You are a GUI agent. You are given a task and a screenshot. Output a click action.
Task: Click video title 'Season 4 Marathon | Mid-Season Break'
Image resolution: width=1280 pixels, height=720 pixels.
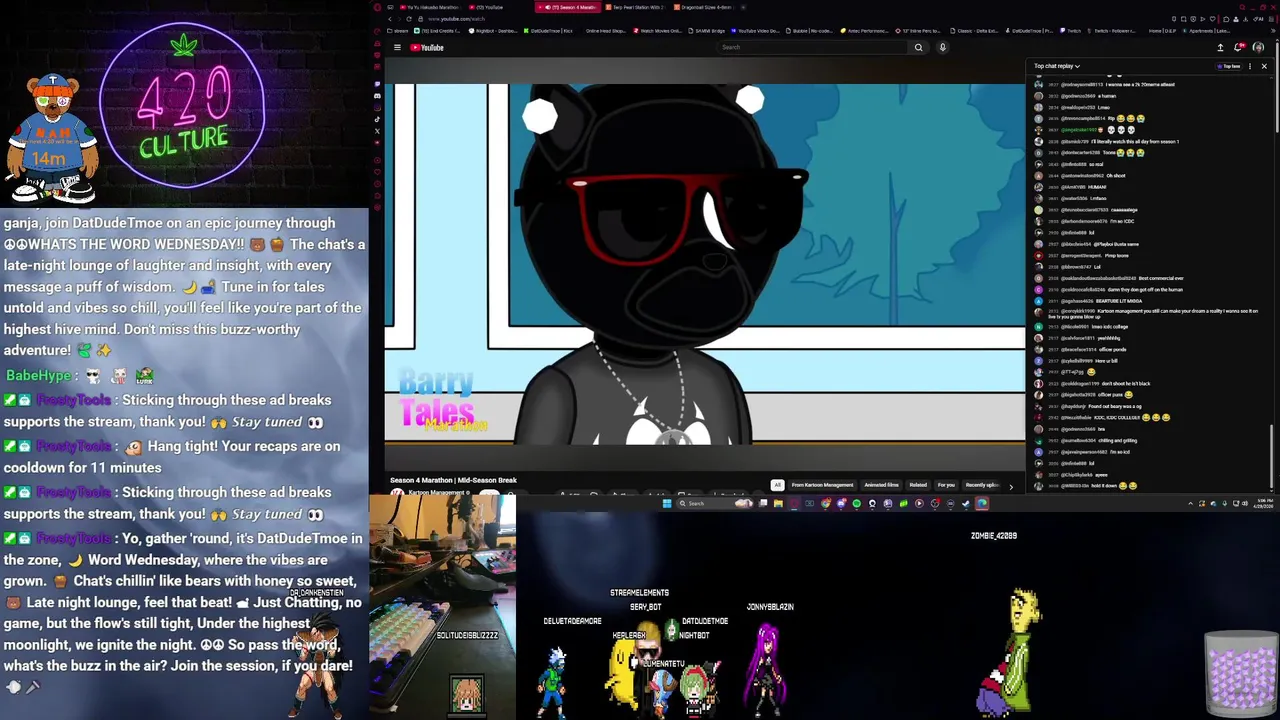point(453,480)
